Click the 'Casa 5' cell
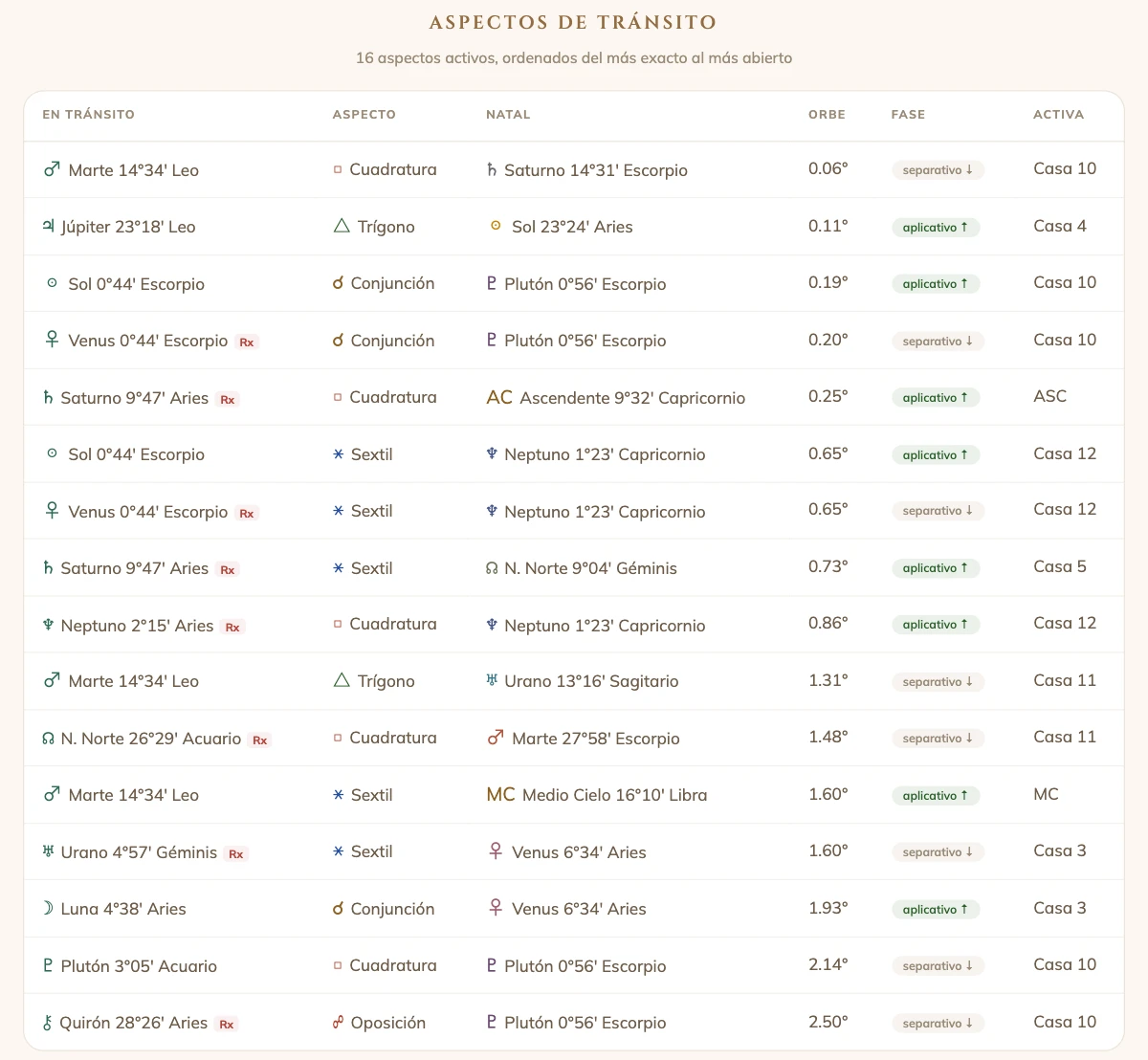The width and height of the screenshot is (1148, 1060). [1060, 566]
